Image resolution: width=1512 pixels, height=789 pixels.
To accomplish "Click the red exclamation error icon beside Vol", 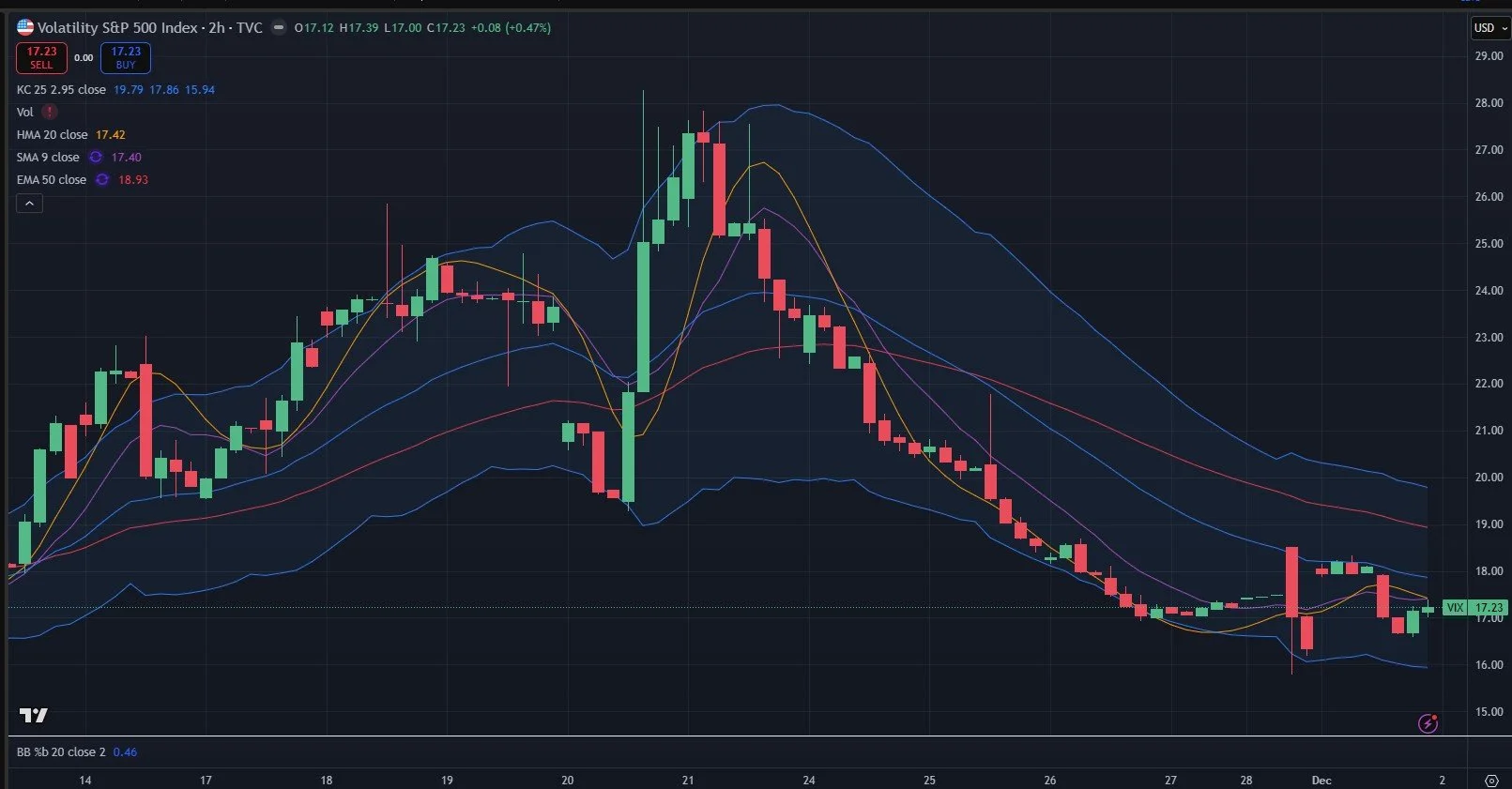I will (50, 112).
